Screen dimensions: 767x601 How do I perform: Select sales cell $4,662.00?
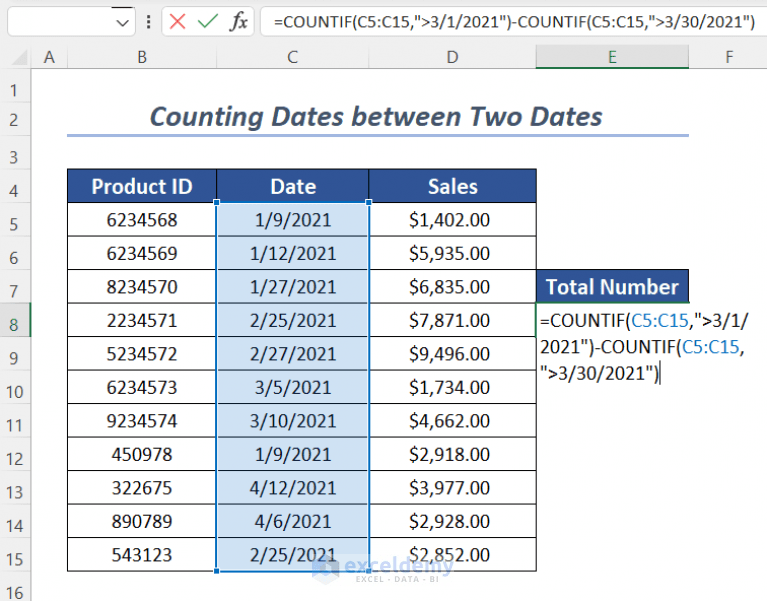452,421
